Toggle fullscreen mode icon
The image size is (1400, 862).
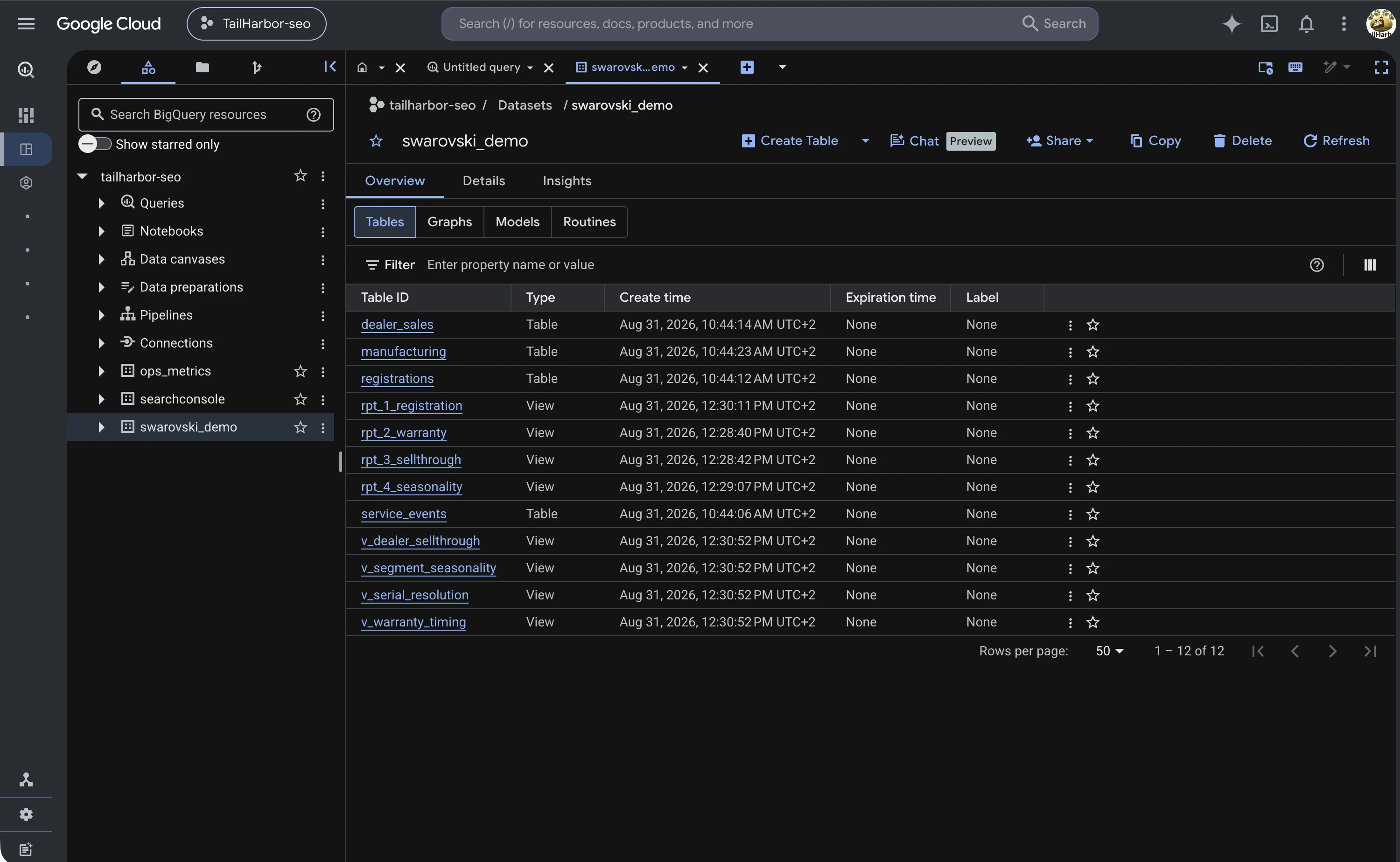click(1380, 67)
